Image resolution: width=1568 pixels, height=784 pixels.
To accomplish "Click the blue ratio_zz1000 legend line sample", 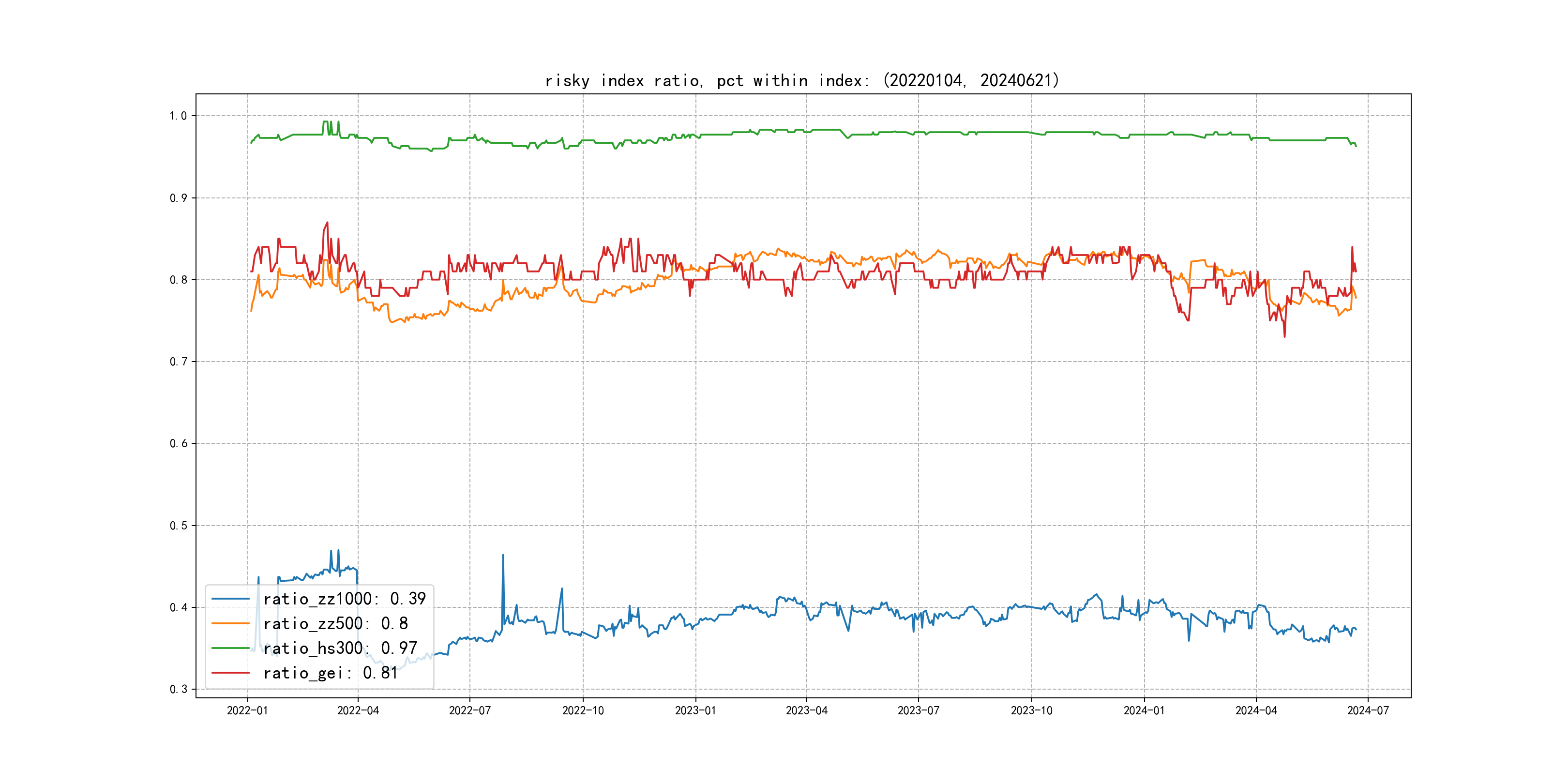I will point(230,599).
